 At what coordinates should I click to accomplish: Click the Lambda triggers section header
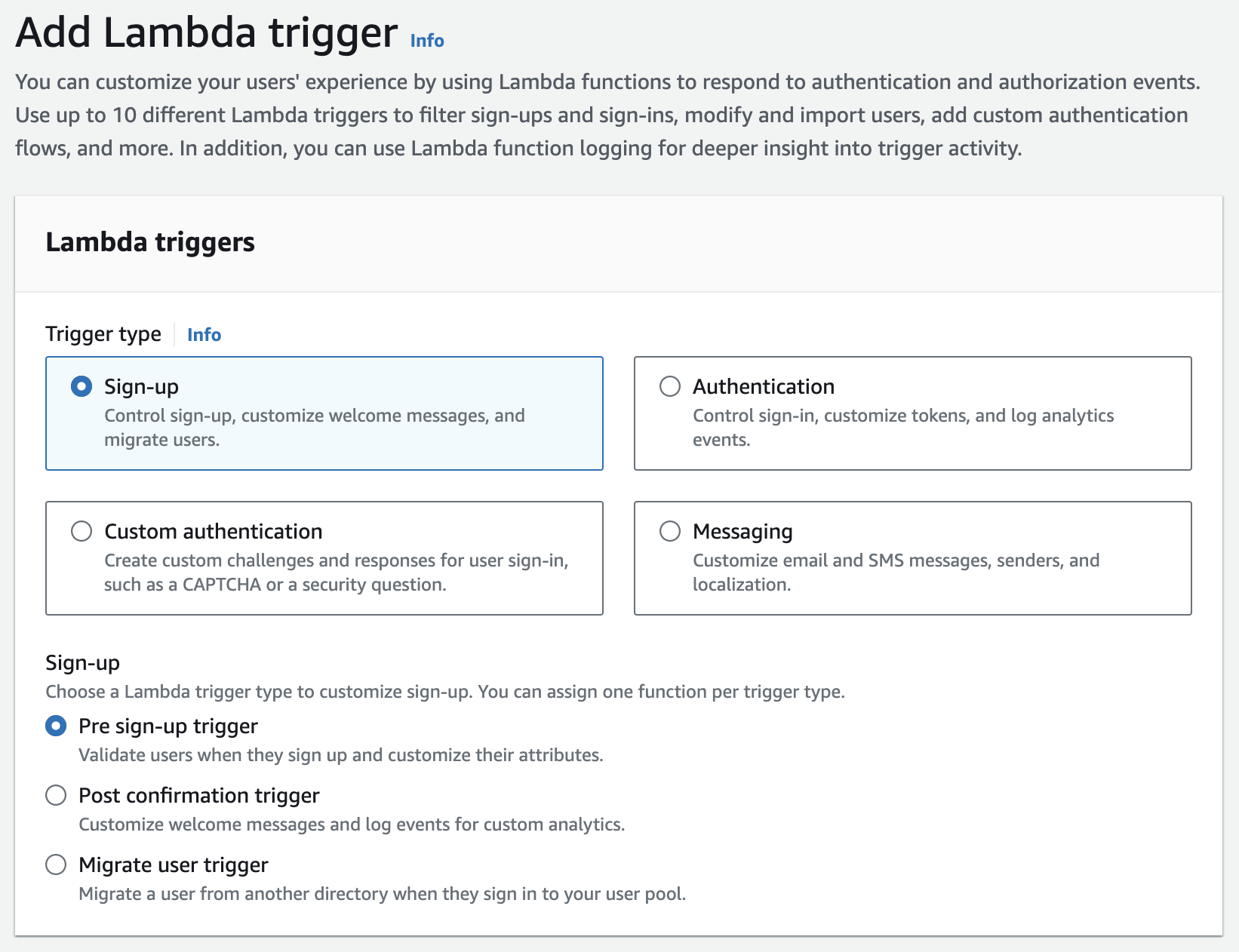150,242
